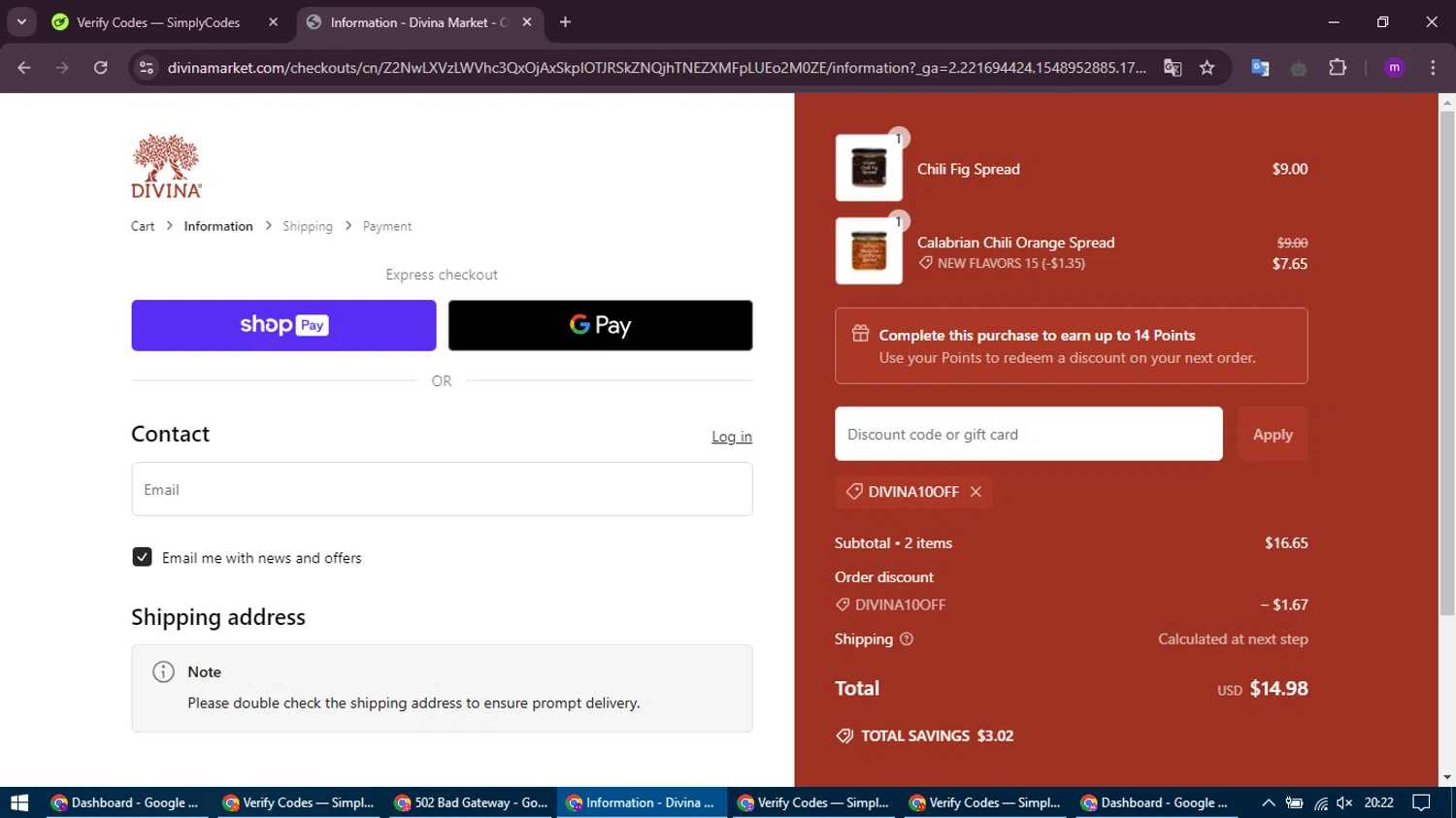Click the NEW FLAVORS 15 discount tag
1456x818 pixels.
pyautogui.click(x=1002, y=263)
